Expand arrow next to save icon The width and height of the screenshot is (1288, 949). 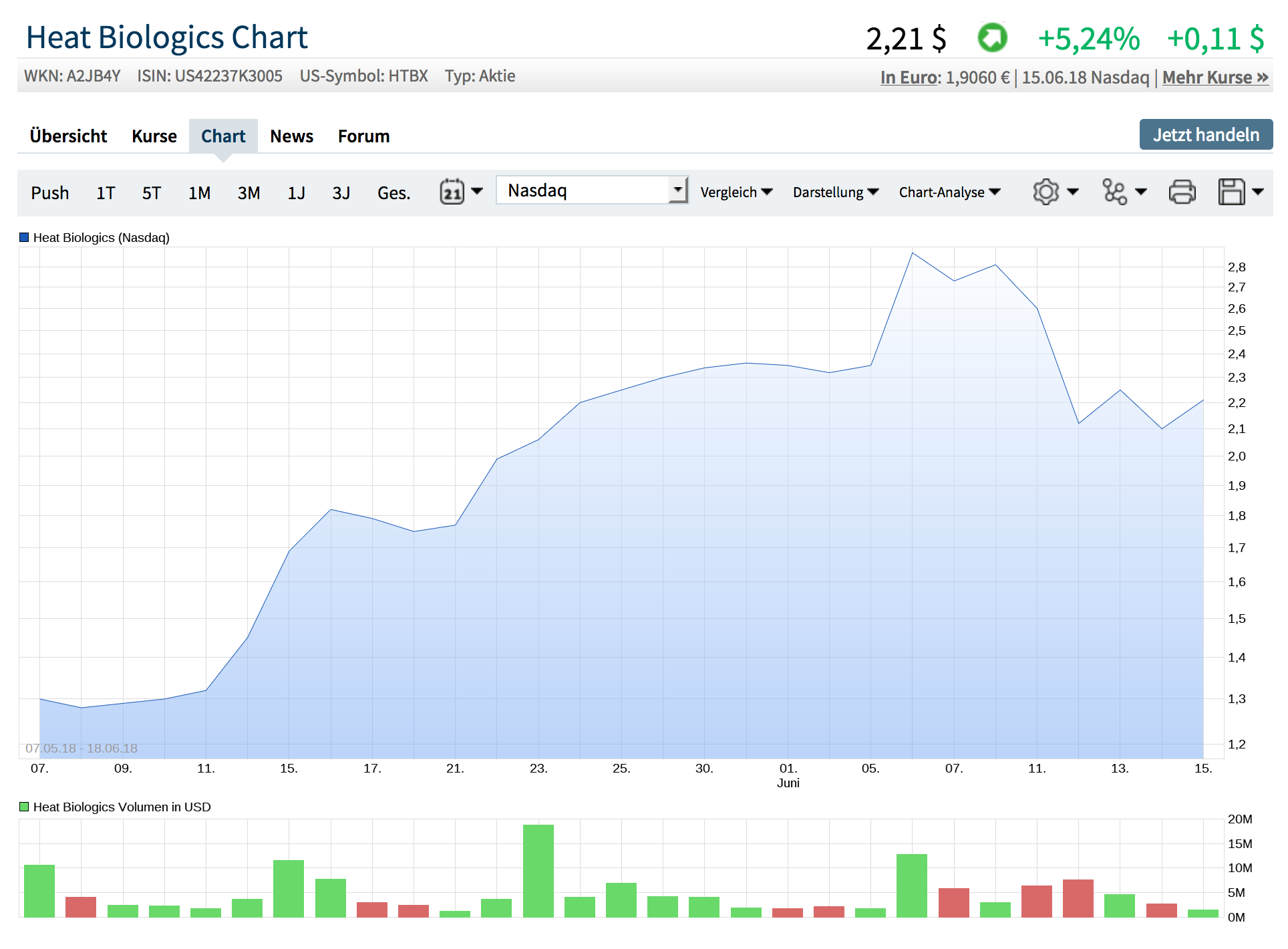tap(1258, 192)
